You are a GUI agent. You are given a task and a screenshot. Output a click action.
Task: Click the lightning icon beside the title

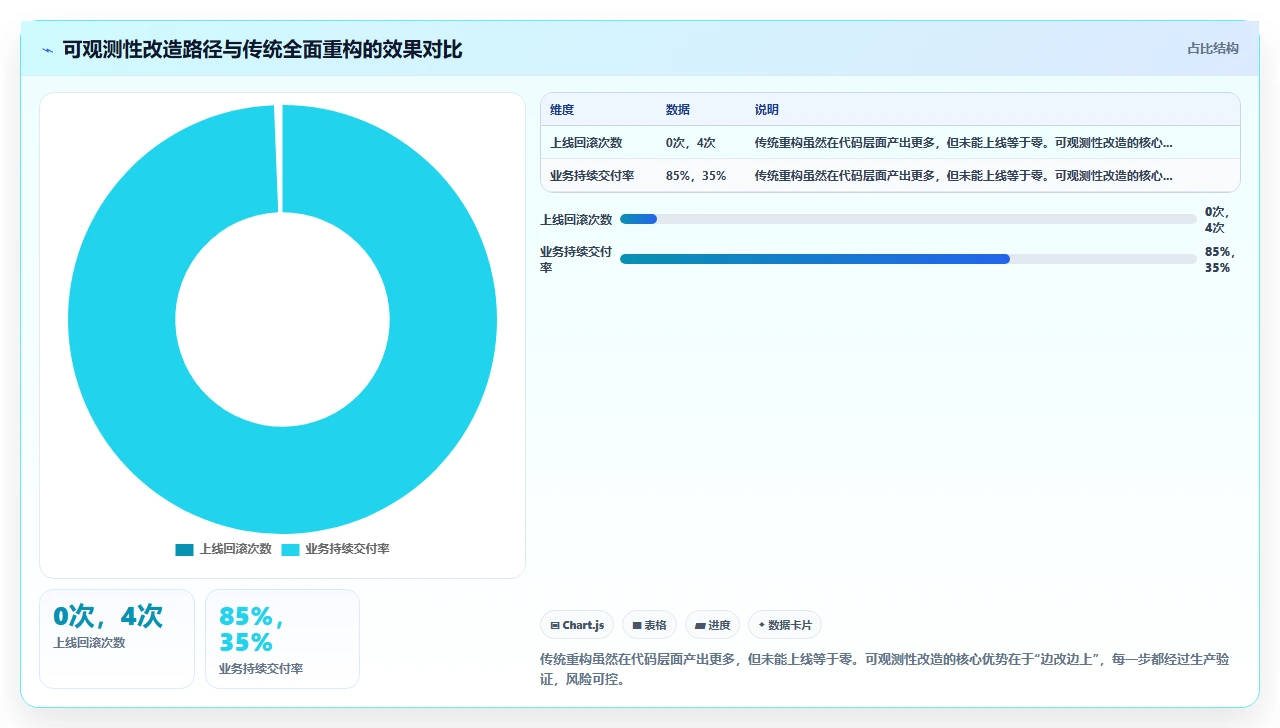(48, 50)
